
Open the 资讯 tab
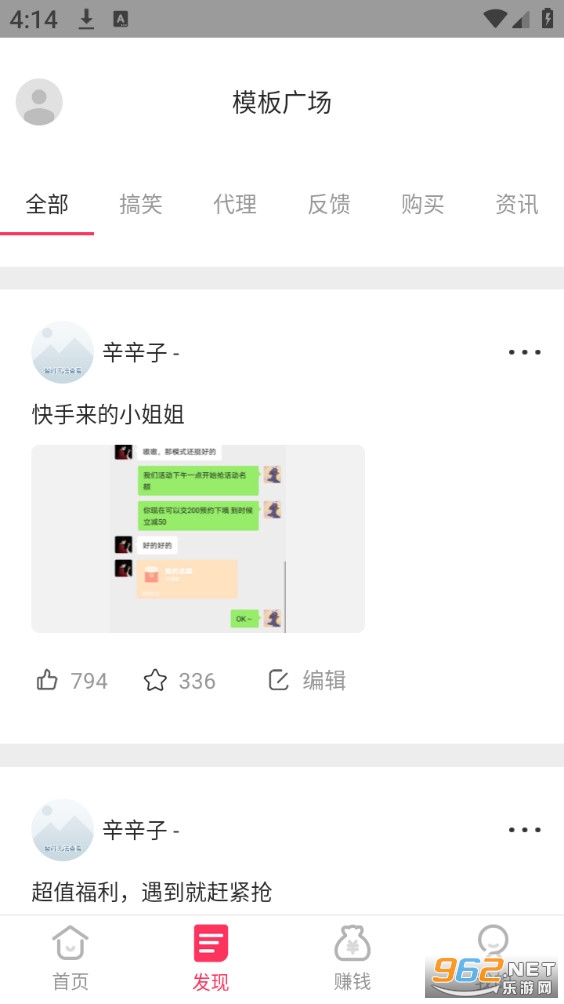point(517,204)
